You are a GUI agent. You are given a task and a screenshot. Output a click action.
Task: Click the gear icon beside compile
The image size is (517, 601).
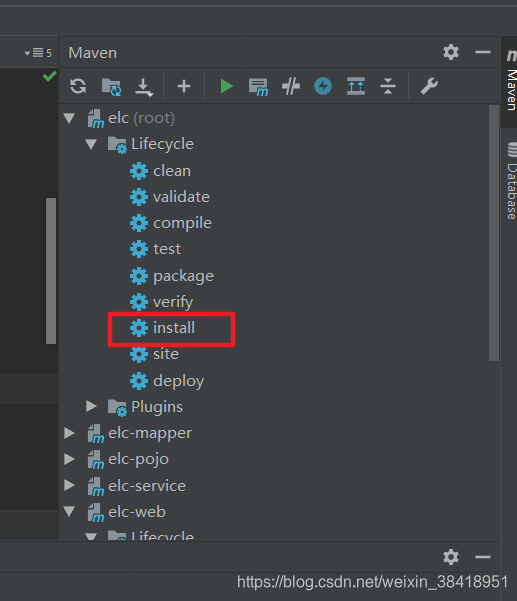pyautogui.click(x=139, y=223)
